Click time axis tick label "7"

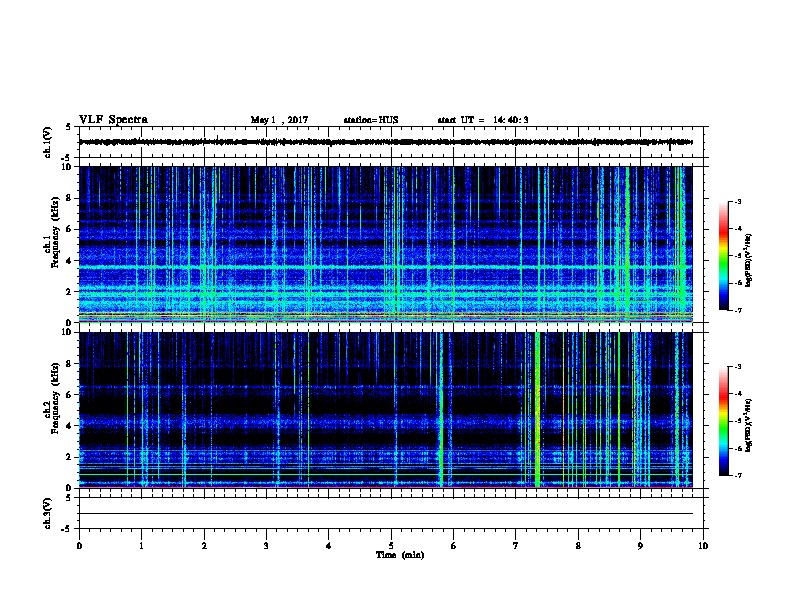point(516,546)
